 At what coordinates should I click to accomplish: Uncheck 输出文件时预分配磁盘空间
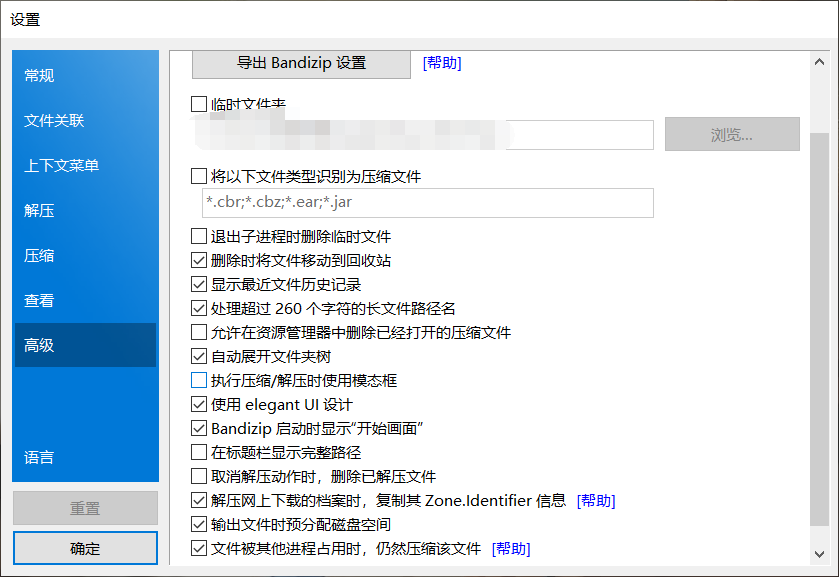point(199,525)
